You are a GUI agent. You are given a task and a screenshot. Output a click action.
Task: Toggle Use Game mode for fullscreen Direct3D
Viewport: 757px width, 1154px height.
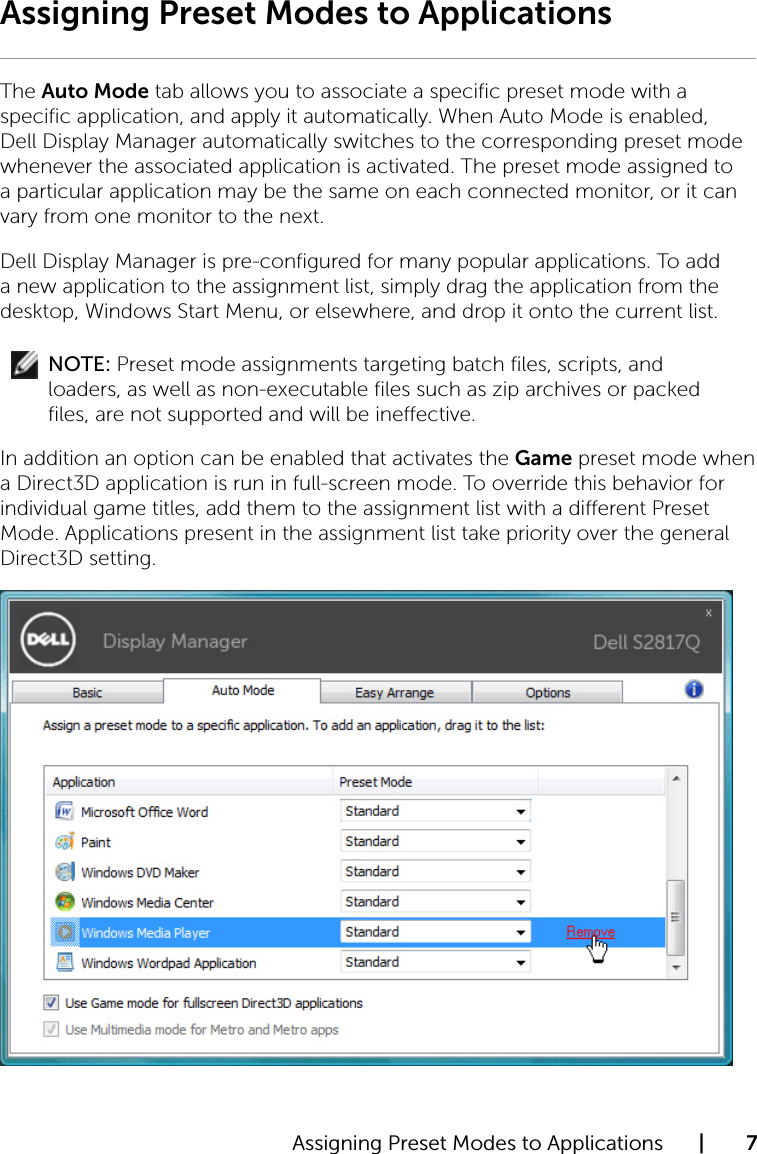51,1002
